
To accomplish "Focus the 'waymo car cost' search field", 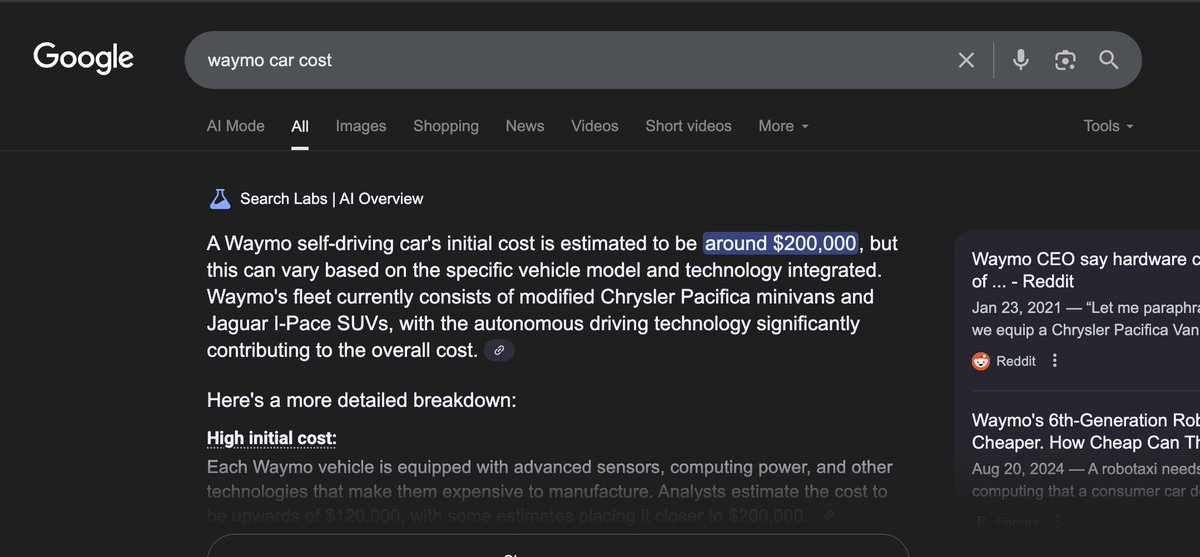I will point(570,60).
